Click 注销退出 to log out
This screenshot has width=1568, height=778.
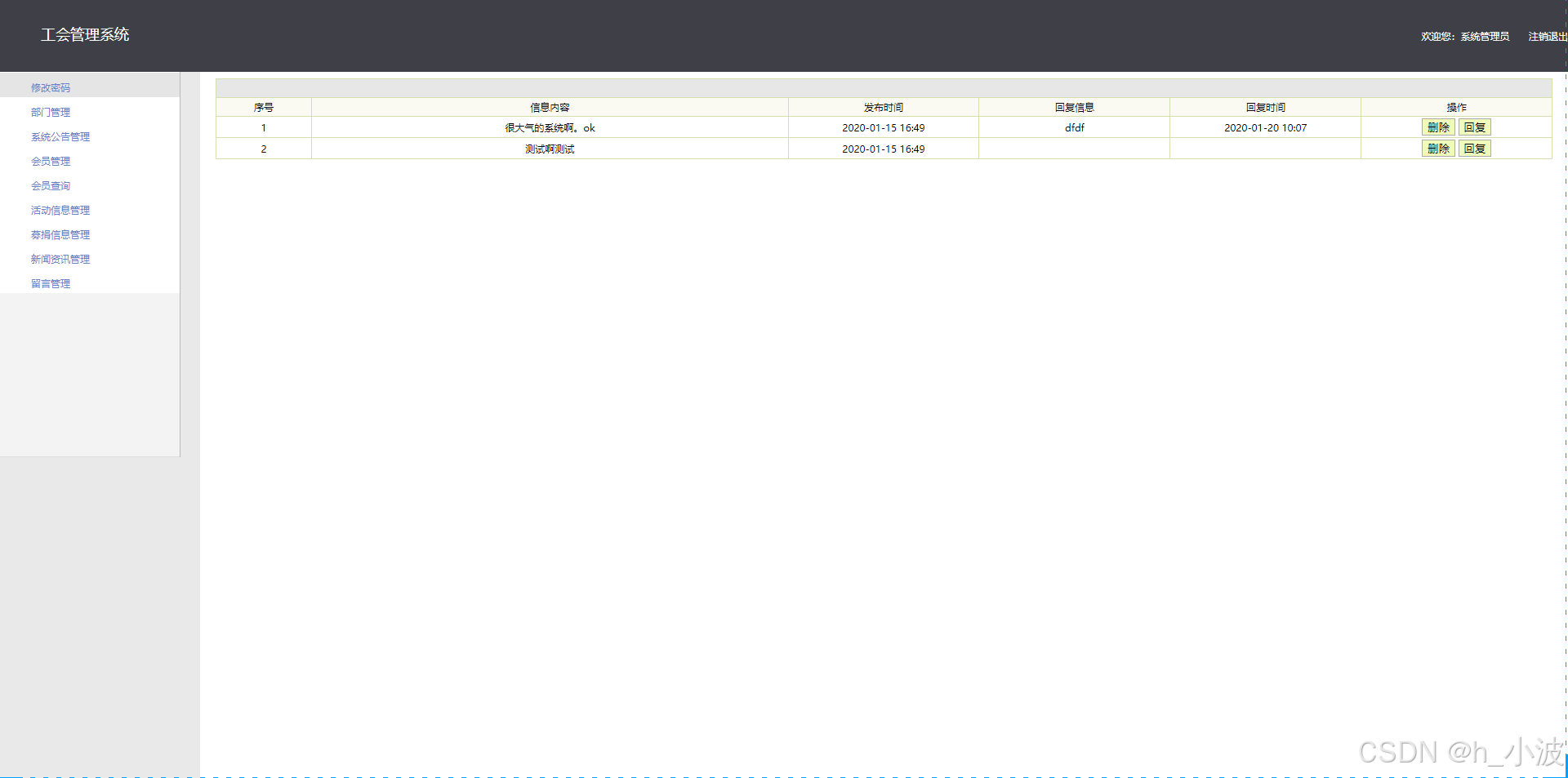[1546, 36]
